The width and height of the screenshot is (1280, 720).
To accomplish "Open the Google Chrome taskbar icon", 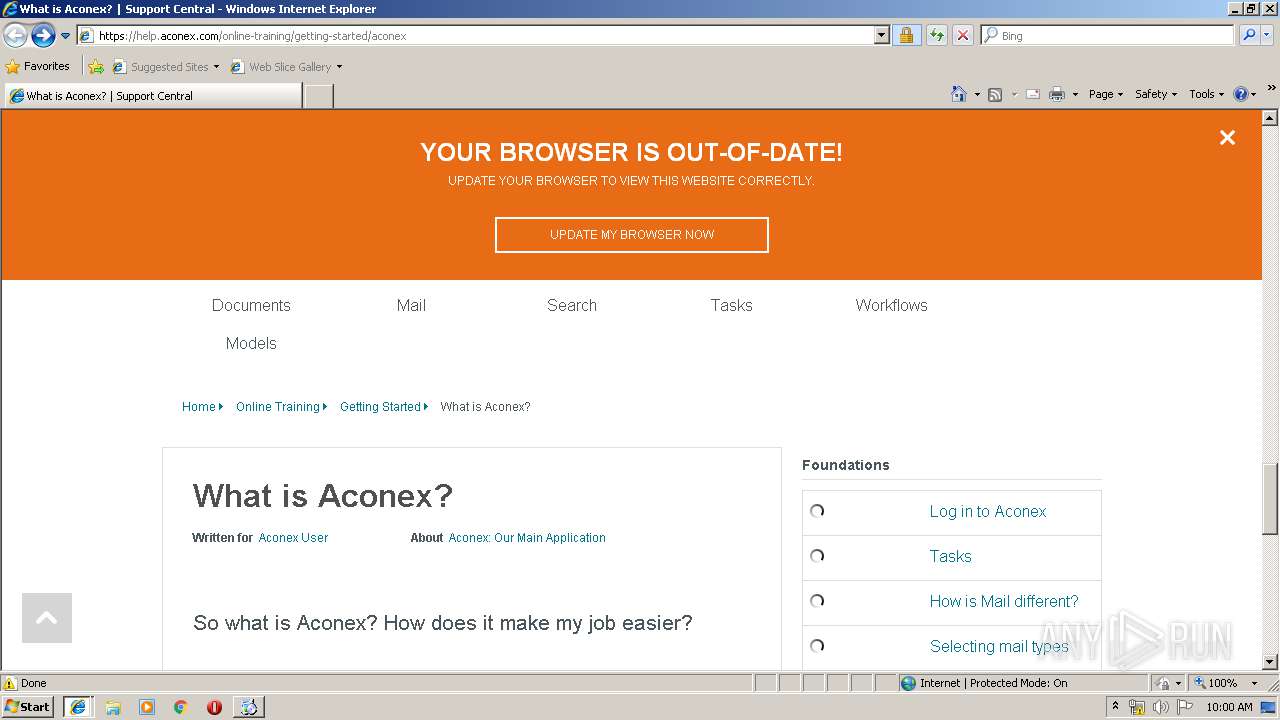I will point(181,707).
